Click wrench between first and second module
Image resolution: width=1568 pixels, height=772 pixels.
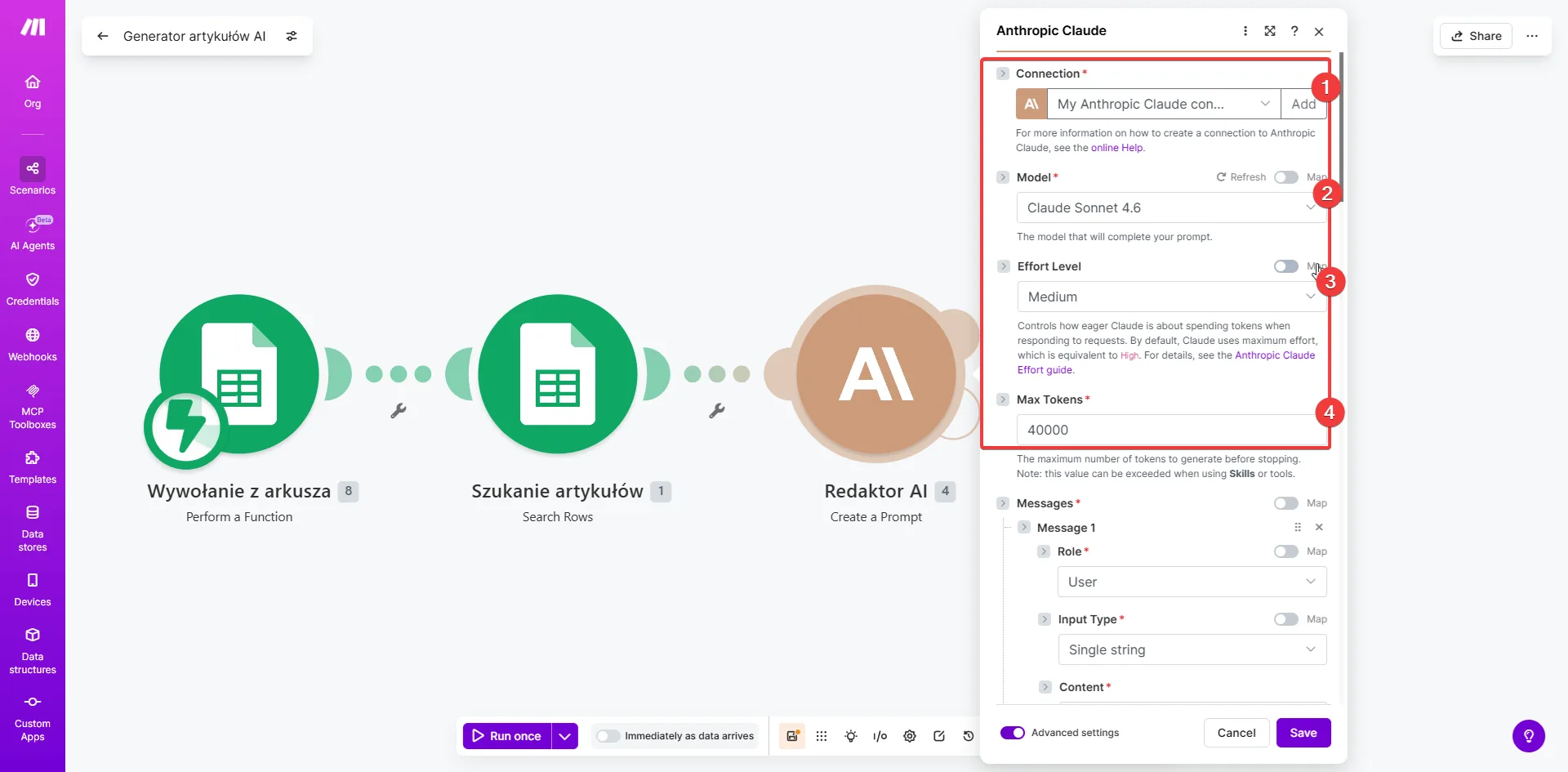[x=399, y=411]
